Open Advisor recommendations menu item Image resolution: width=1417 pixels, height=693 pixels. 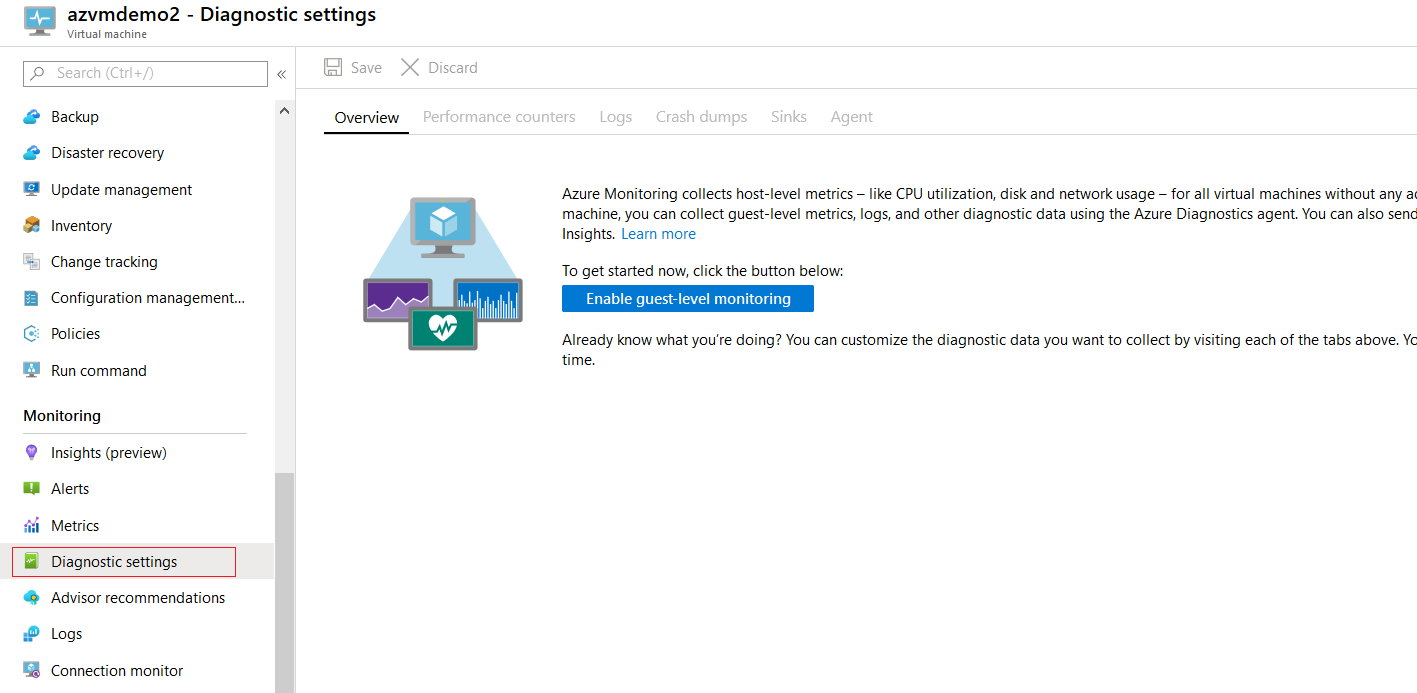point(138,598)
